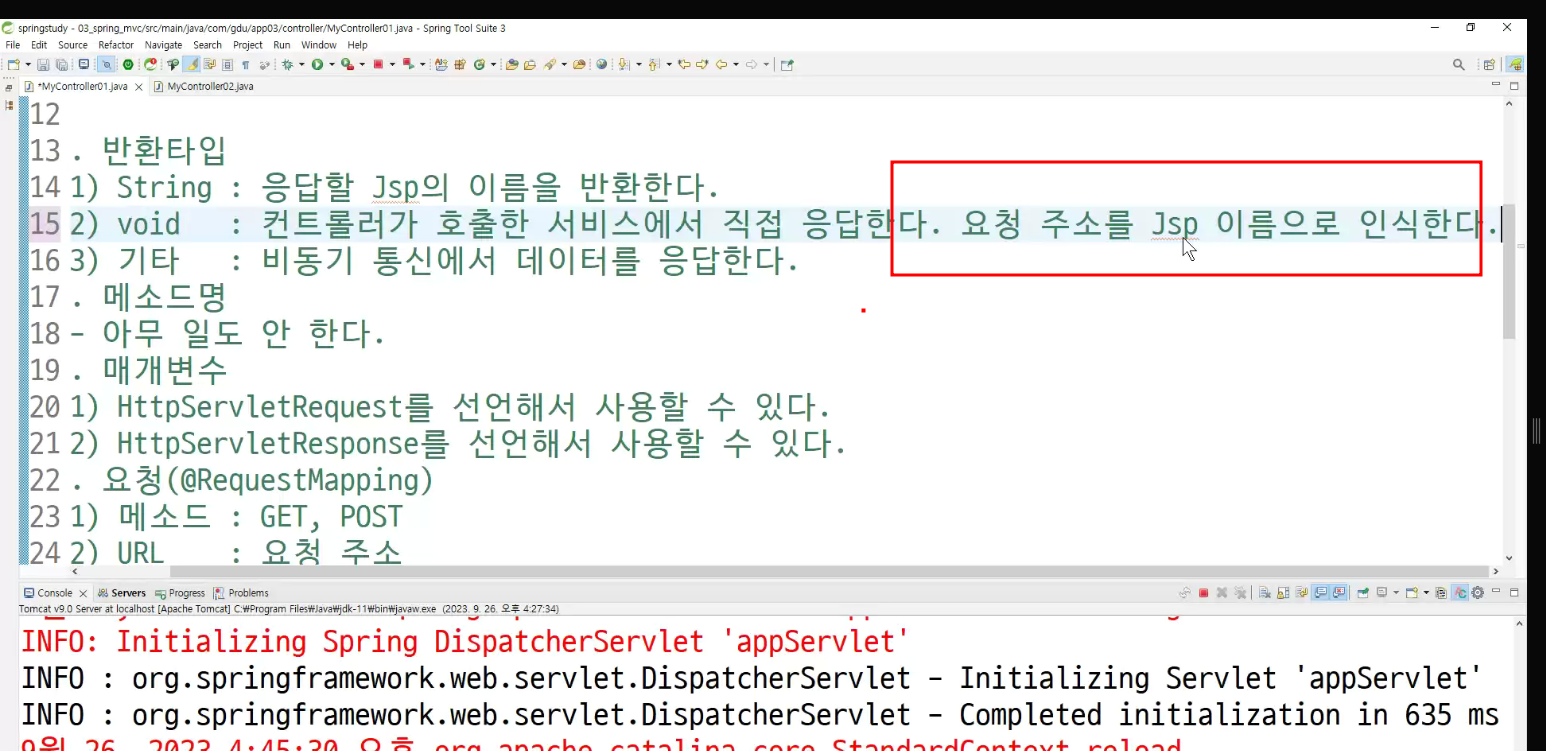
Task: Open the Back history dropdown arrow
Action: (x=735, y=64)
